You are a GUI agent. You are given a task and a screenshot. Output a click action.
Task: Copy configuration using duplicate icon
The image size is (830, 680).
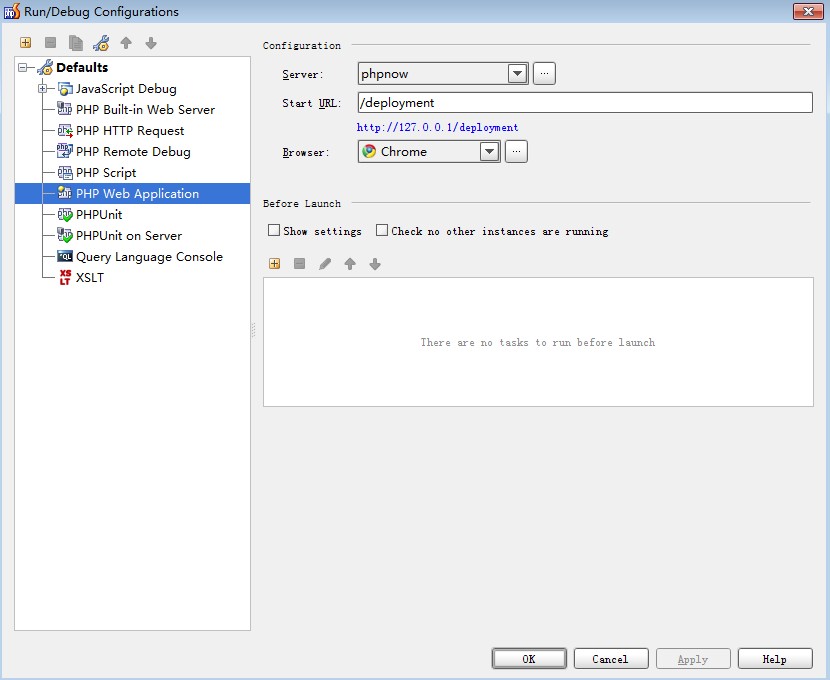(76, 43)
